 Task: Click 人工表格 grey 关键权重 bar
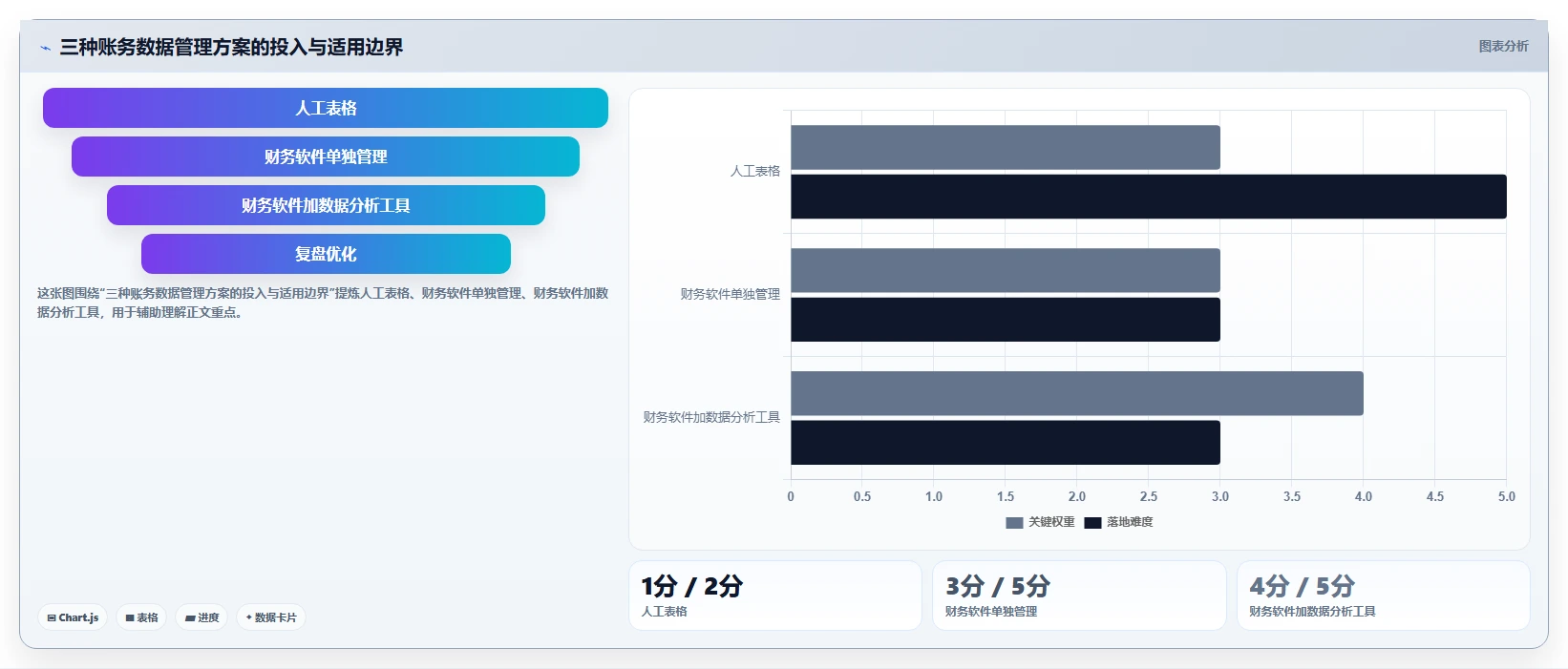click(x=1006, y=147)
